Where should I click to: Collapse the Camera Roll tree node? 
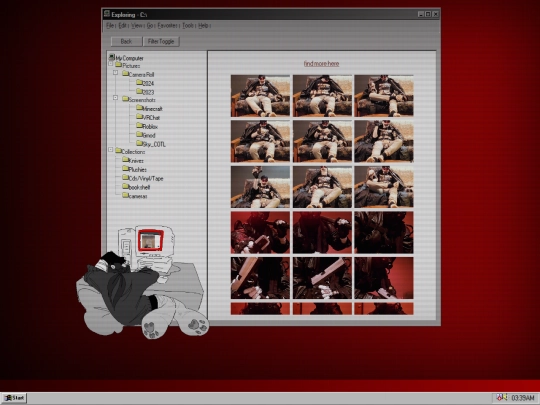tap(116, 73)
